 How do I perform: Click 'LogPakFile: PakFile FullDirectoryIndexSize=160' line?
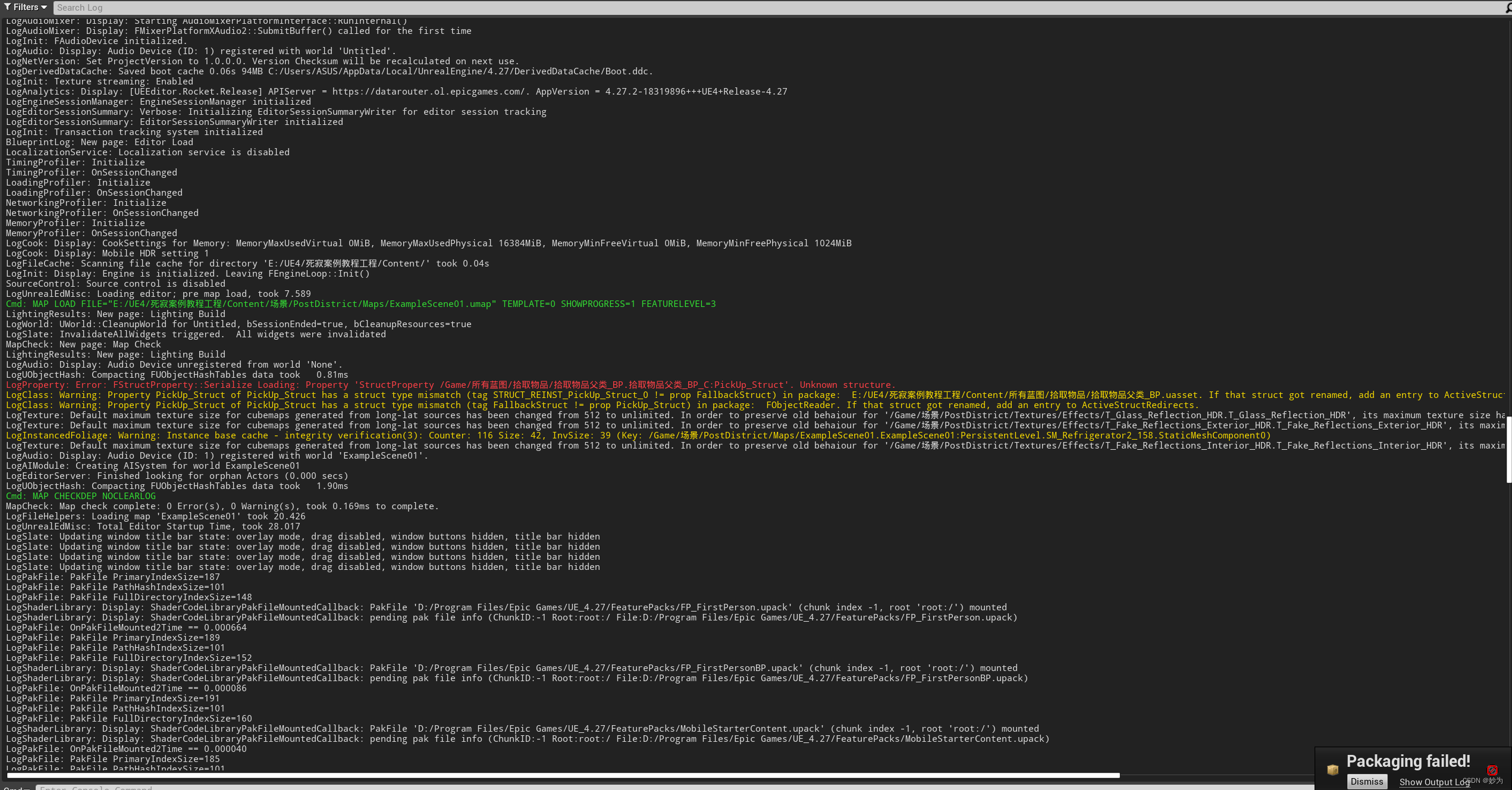129,719
